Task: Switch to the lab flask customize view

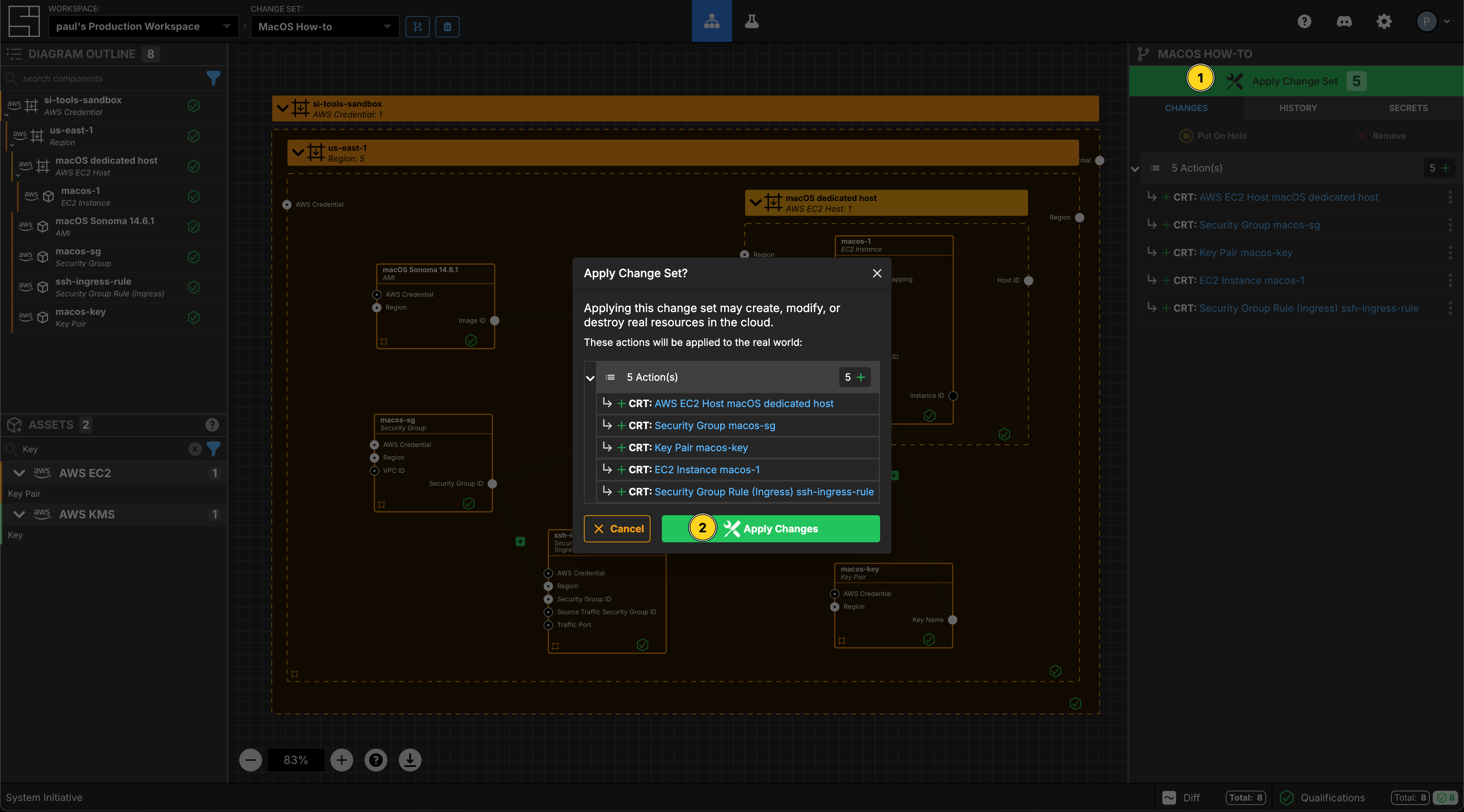Action: [x=752, y=21]
